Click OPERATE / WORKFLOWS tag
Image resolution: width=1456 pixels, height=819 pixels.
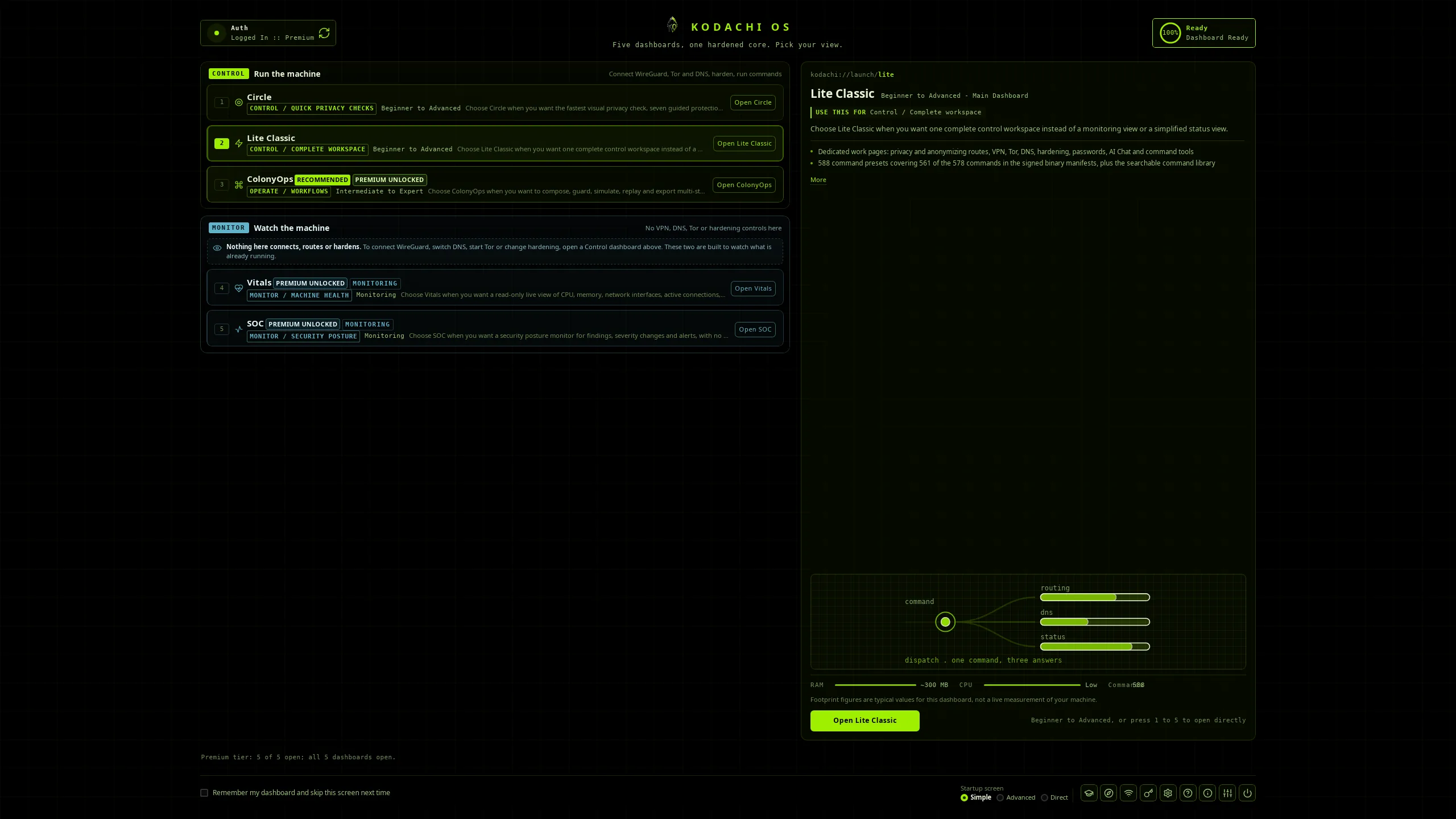coord(289,191)
